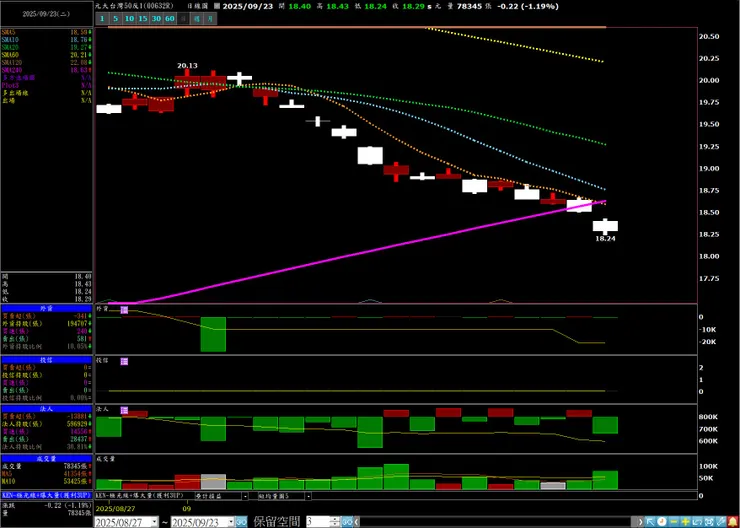Select the 10-minute timeframe
This screenshot has width=740, height=528.
(x=130, y=19)
